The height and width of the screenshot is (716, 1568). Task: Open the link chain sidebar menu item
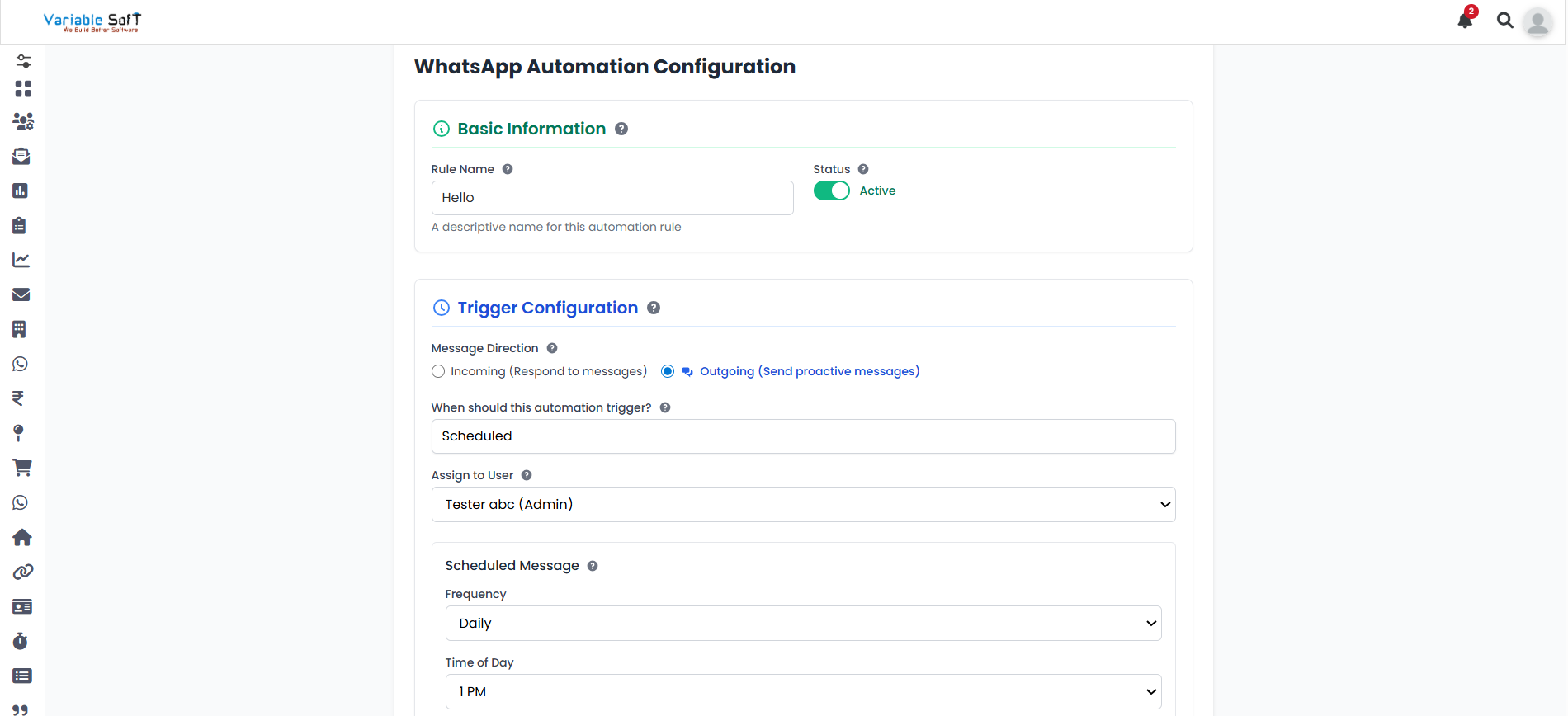[22, 572]
